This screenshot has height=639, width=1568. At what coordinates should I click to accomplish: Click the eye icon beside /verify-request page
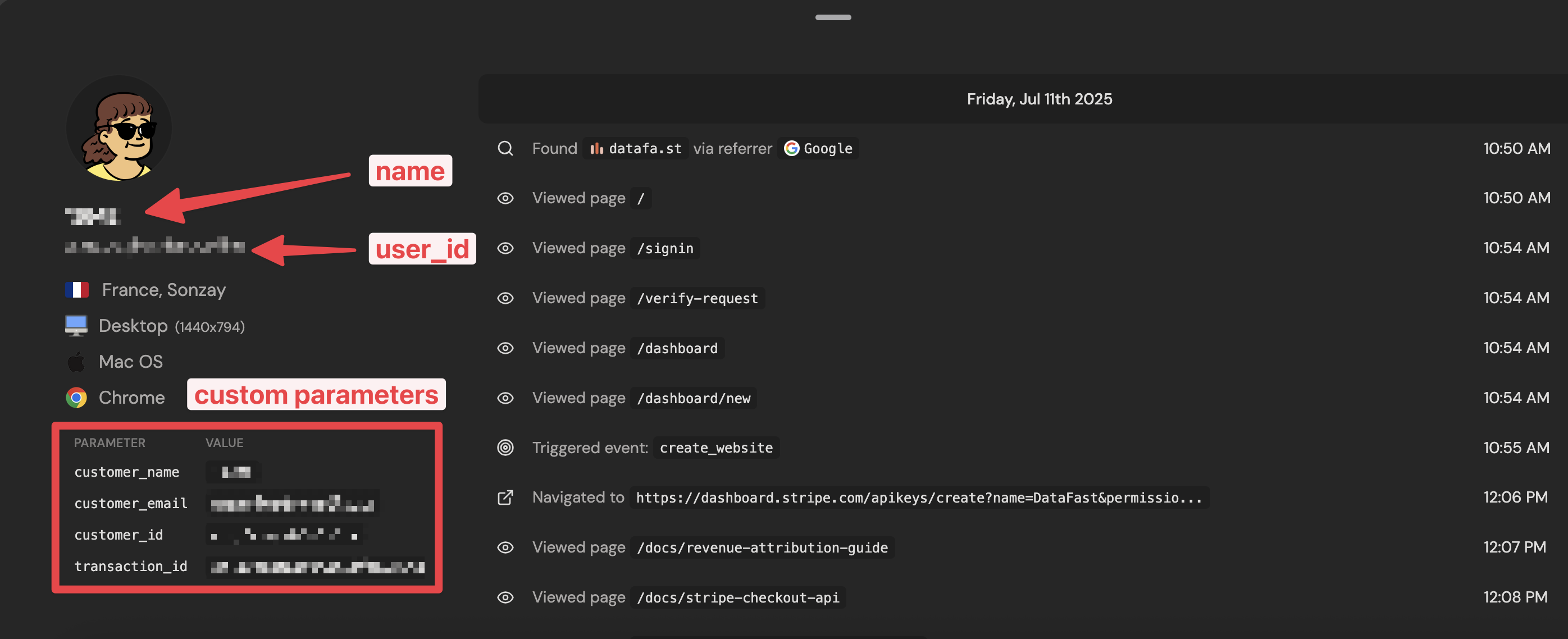click(x=505, y=298)
